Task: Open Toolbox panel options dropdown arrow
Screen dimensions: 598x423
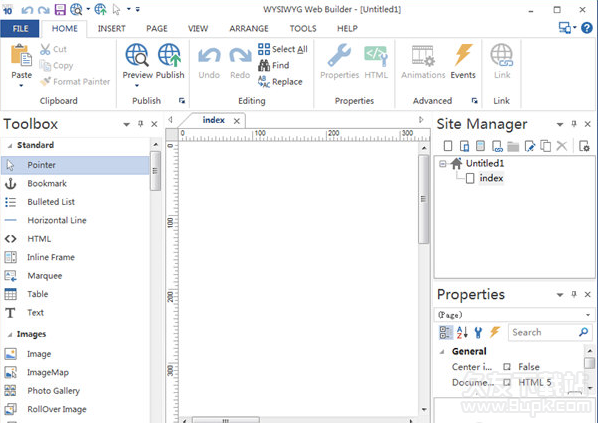Action: click(x=127, y=124)
